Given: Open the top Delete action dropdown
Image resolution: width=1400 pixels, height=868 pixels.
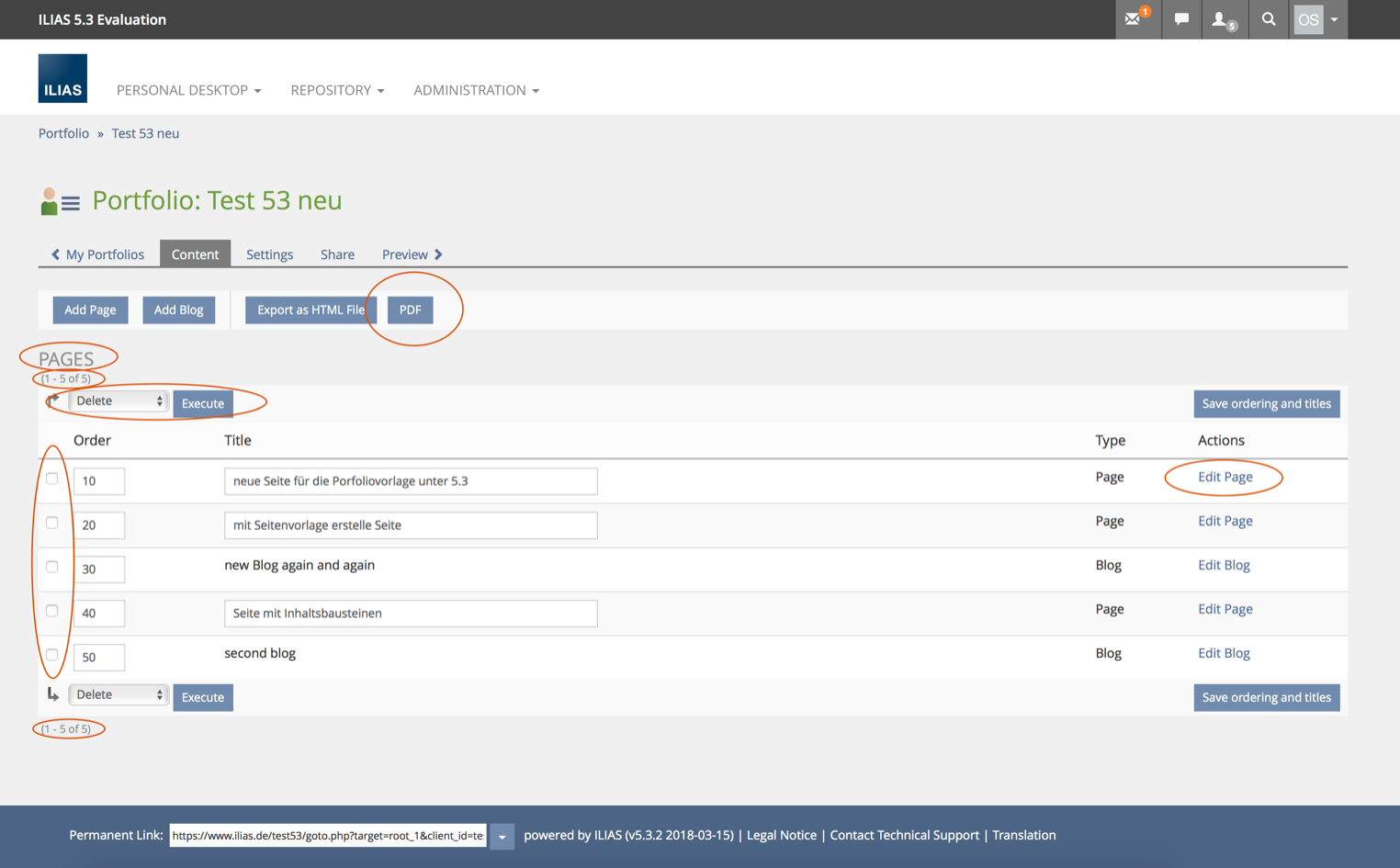Looking at the screenshot, I should point(119,401).
